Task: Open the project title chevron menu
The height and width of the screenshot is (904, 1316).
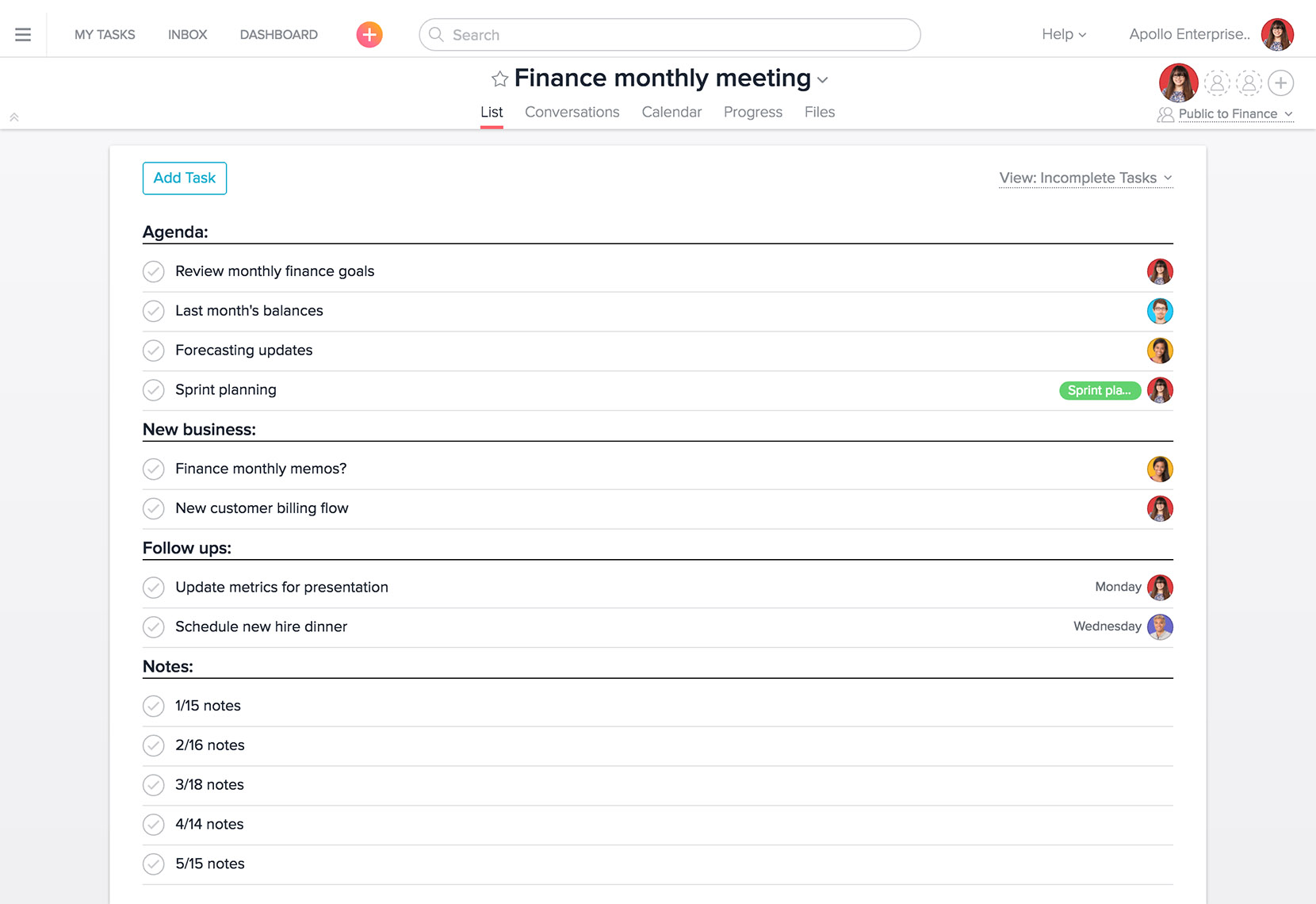Action: (822, 80)
